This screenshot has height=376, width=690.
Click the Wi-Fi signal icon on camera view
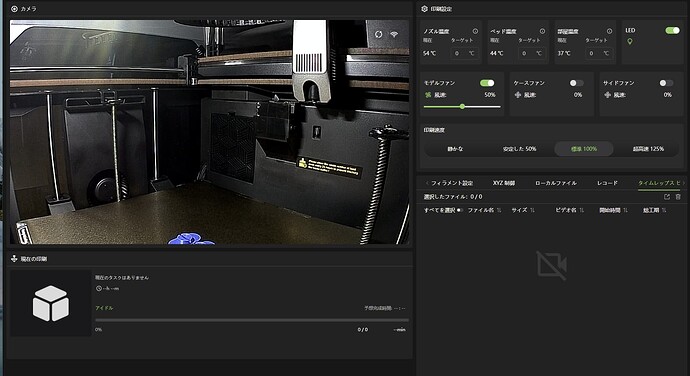[x=394, y=34]
